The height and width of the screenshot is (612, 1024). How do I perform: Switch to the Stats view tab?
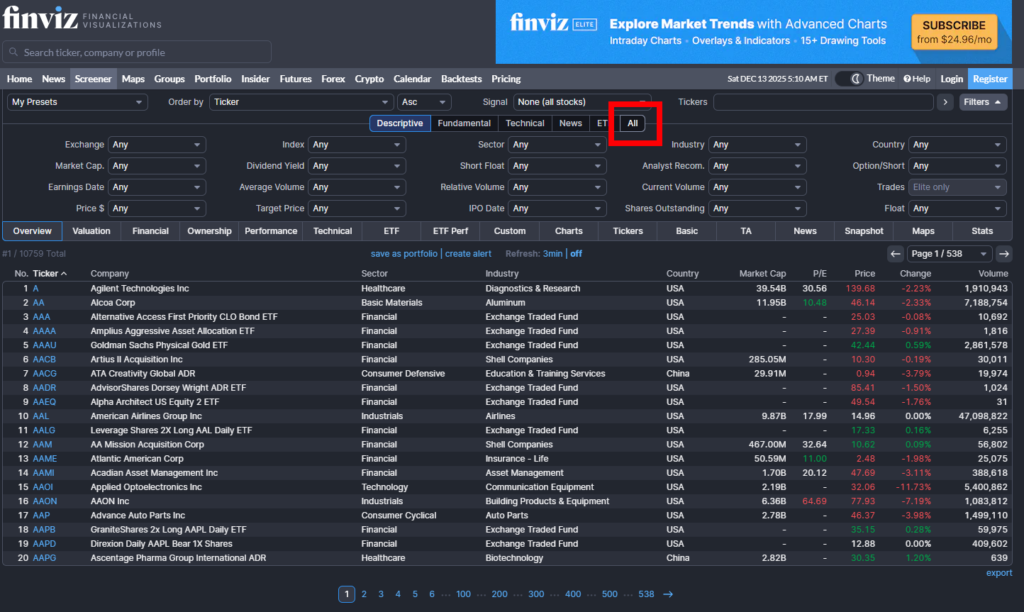click(982, 231)
